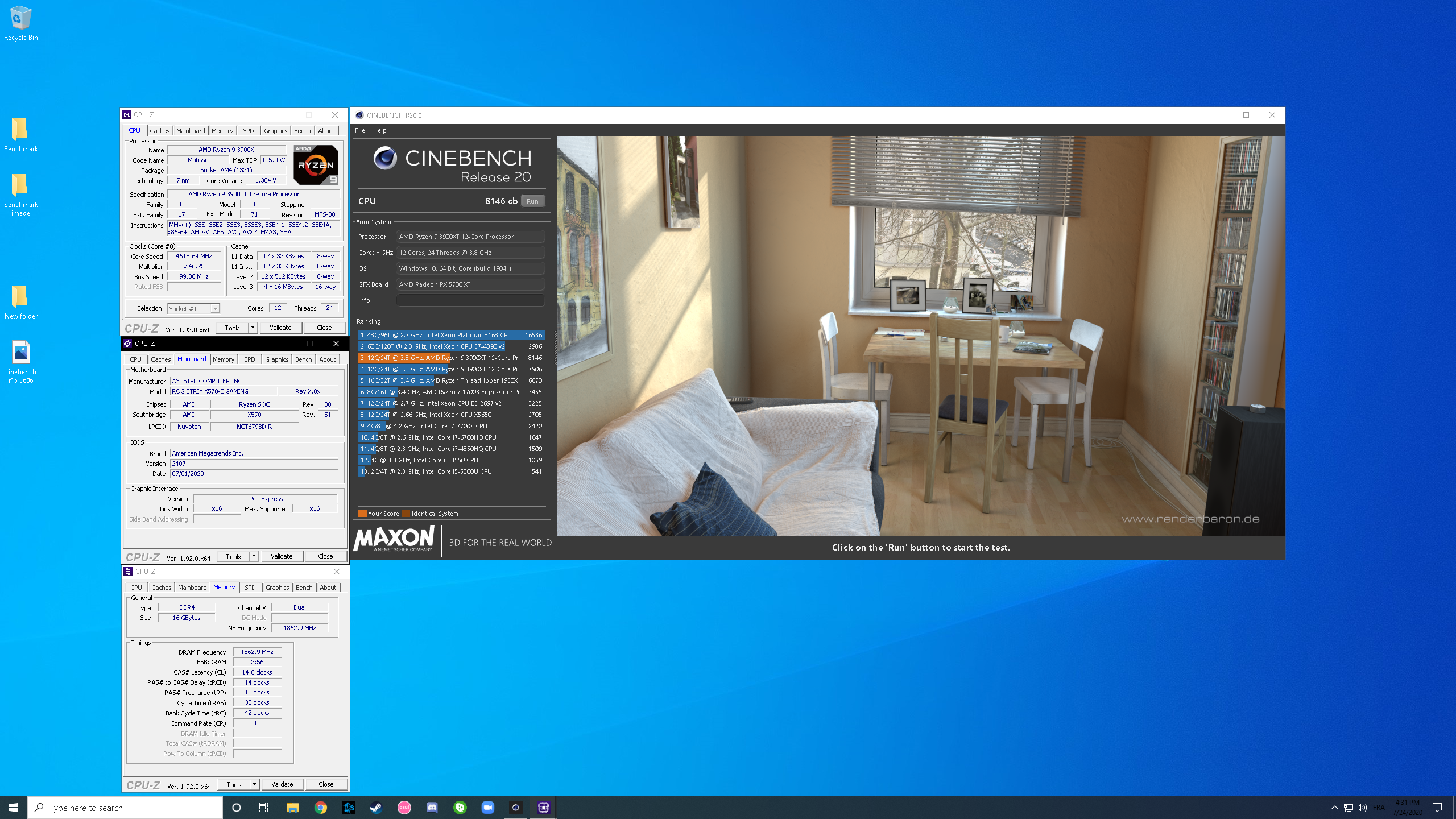
Task: Open File Explorer from the taskbar
Action: tap(292, 808)
